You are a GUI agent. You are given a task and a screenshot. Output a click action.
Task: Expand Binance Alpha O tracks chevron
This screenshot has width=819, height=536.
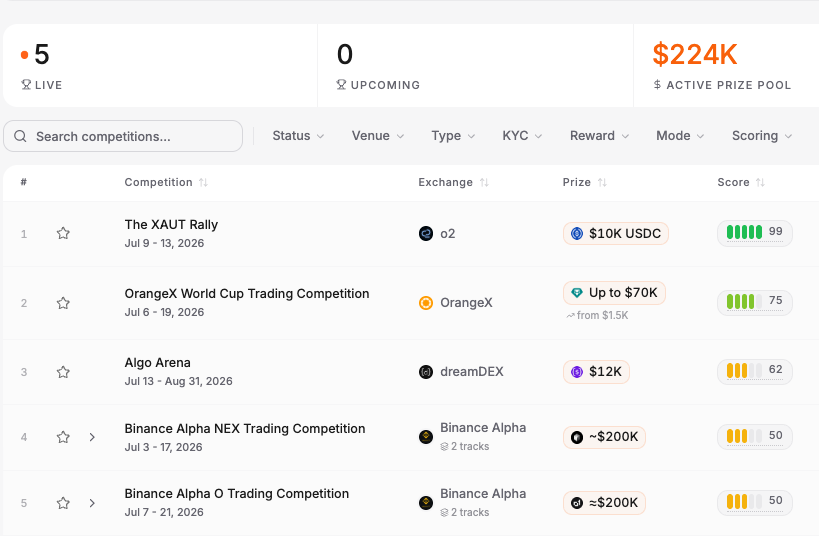click(x=92, y=503)
